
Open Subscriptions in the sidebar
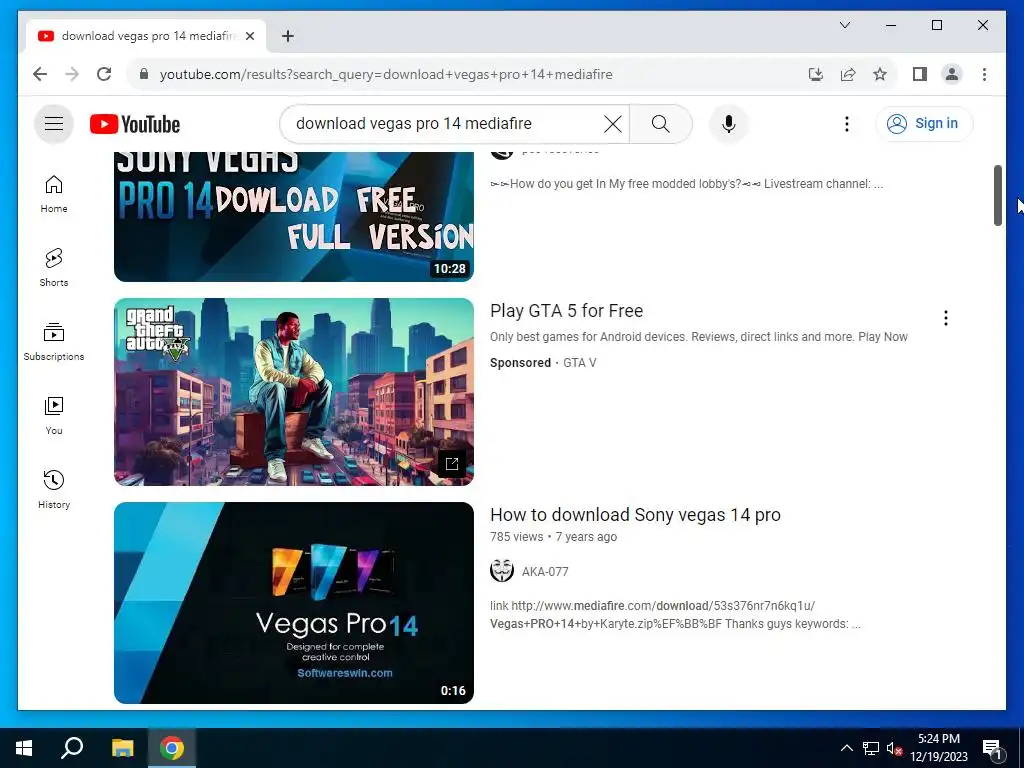[54, 342]
